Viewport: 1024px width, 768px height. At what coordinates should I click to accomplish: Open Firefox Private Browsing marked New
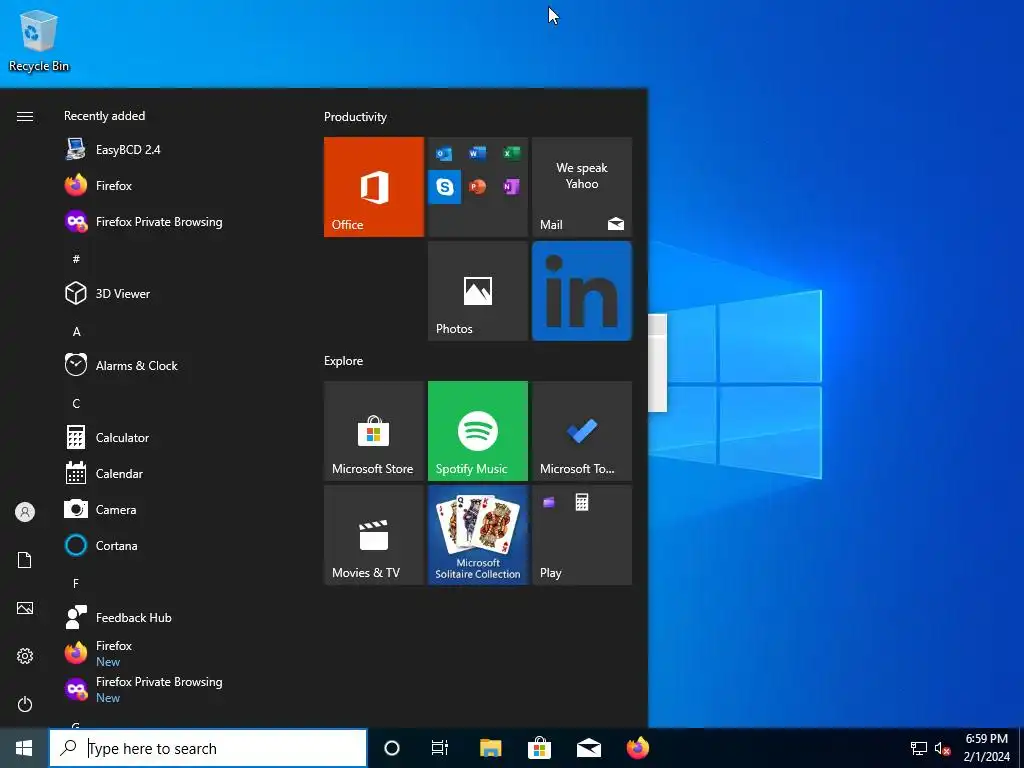point(176,688)
